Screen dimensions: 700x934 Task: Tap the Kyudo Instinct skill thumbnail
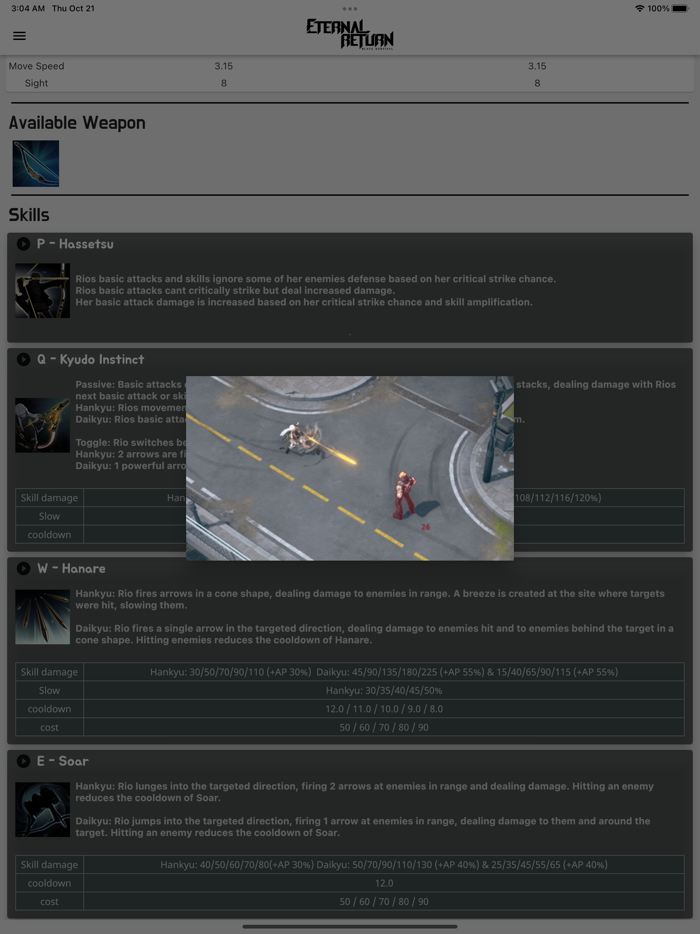click(x=42, y=425)
